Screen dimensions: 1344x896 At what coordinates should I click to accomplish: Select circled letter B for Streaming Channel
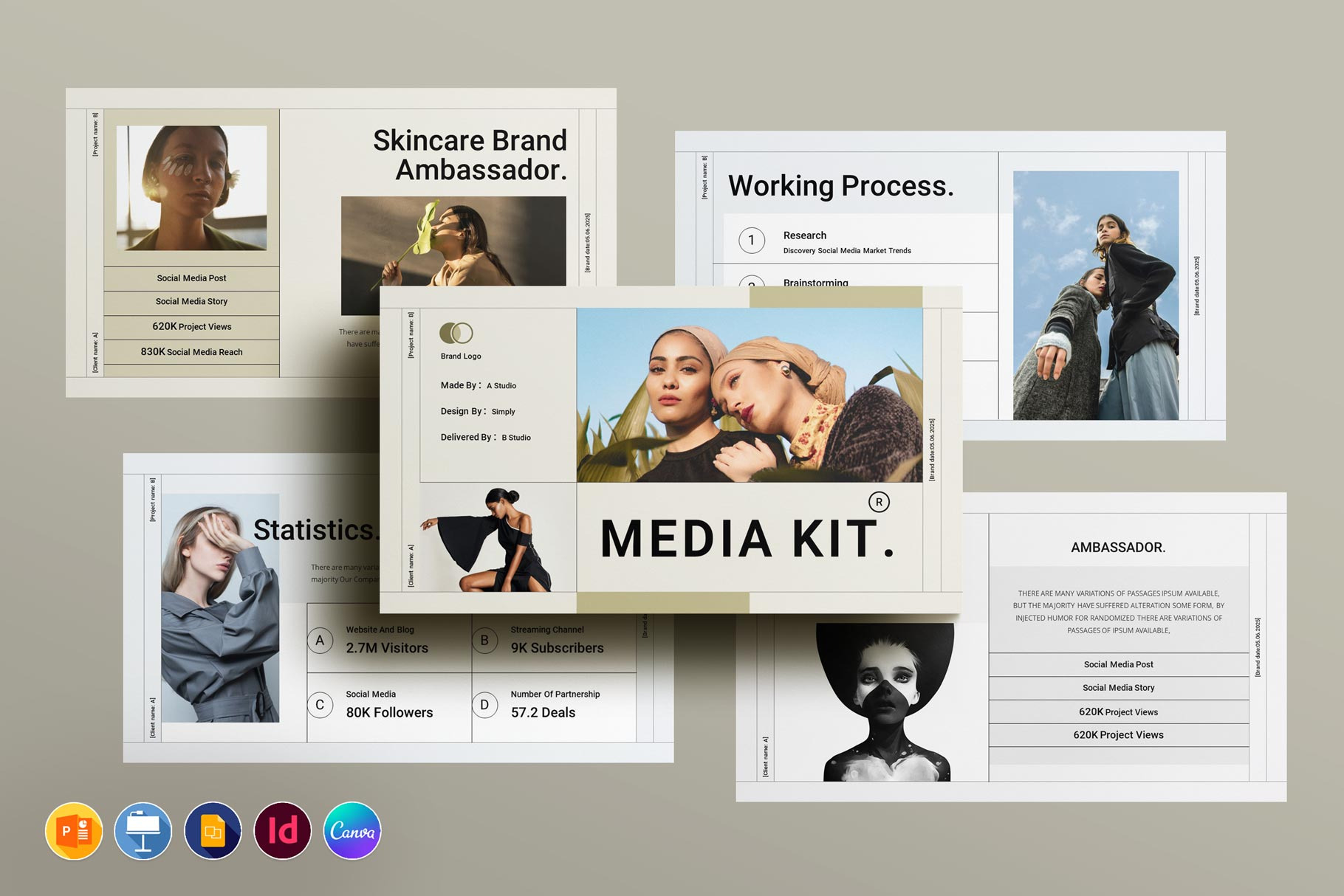[484, 641]
